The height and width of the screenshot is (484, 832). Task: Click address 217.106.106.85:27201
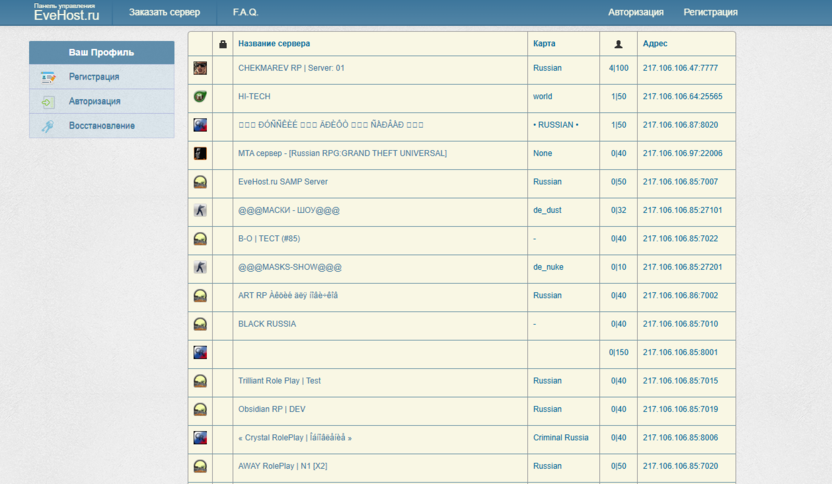[682, 267]
